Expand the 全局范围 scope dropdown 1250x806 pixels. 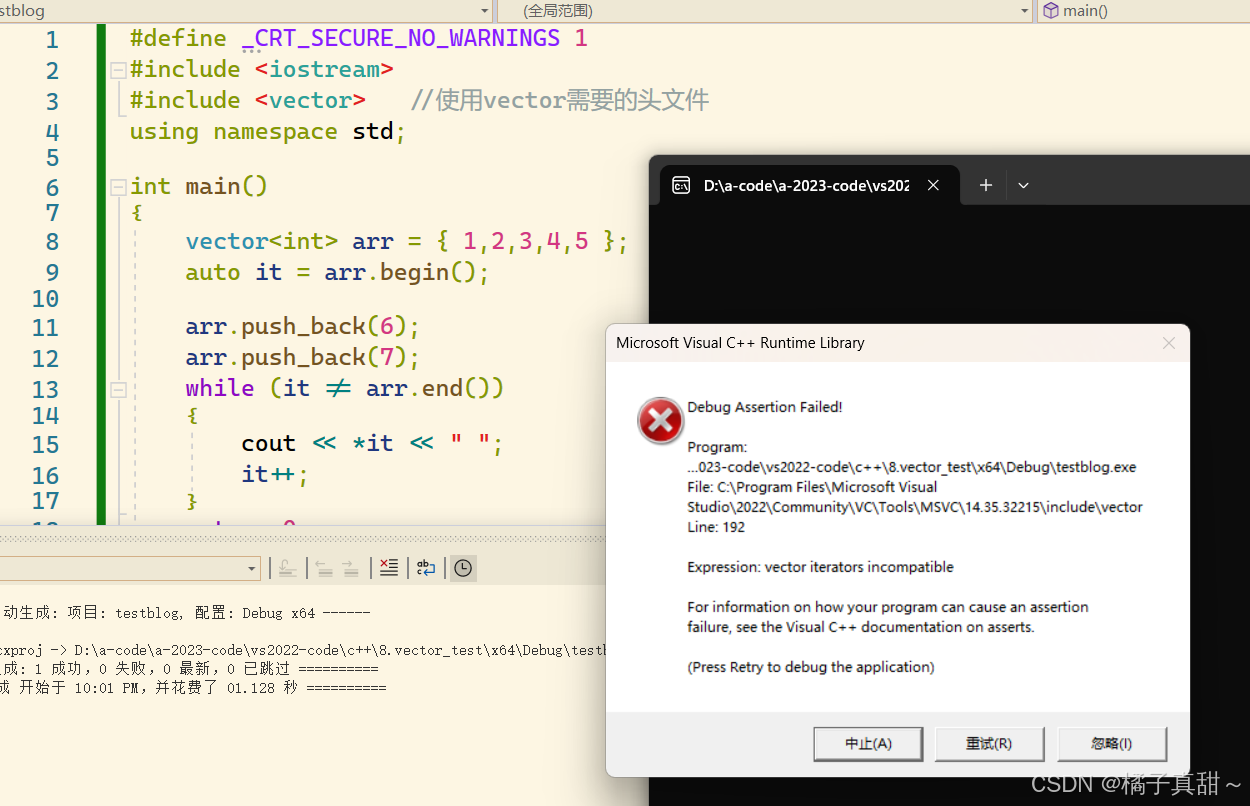pyautogui.click(x=1024, y=11)
